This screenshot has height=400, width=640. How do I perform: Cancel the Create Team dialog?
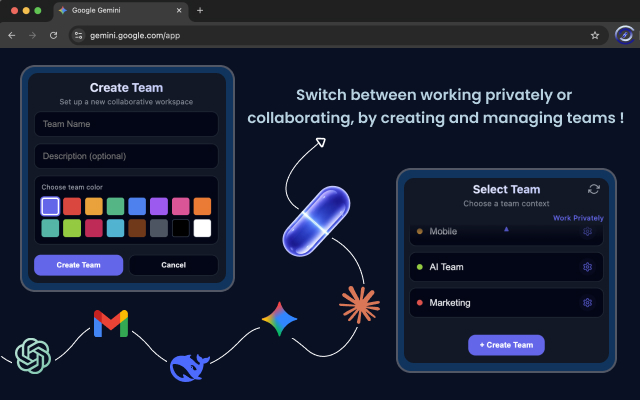pyautogui.click(x=173, y=265)
